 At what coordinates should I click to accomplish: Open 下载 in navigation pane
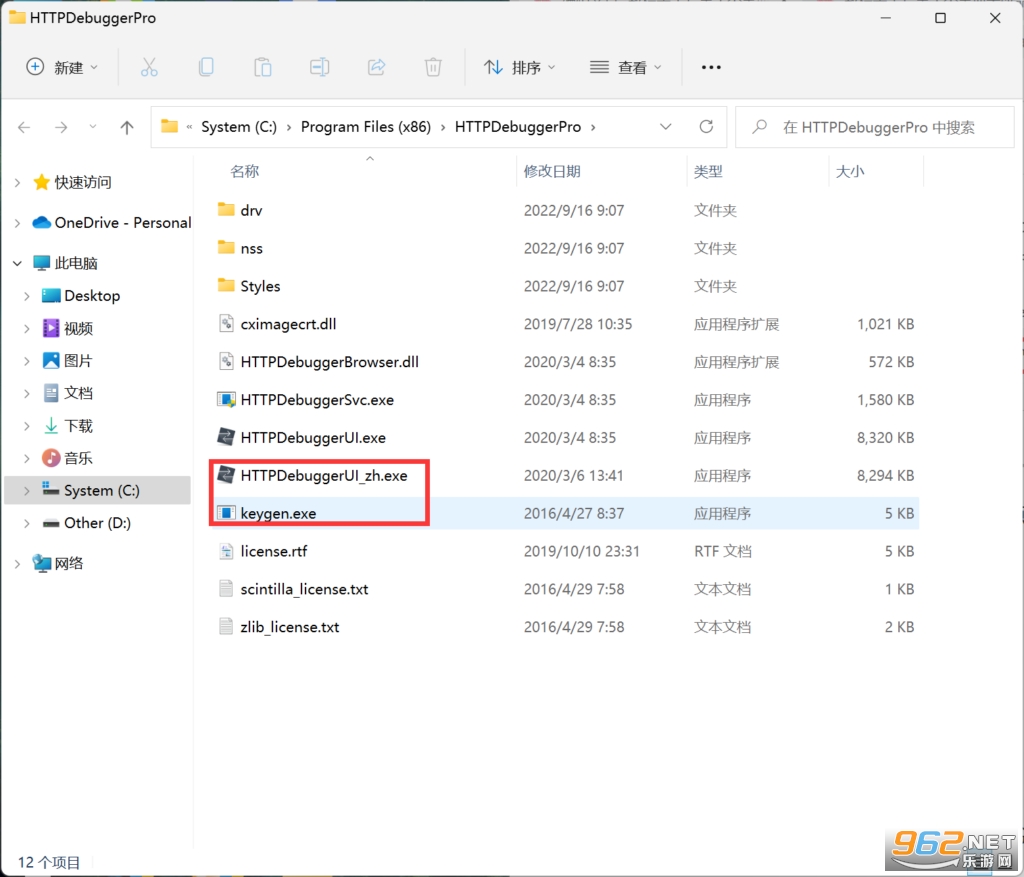pos(78,426)
